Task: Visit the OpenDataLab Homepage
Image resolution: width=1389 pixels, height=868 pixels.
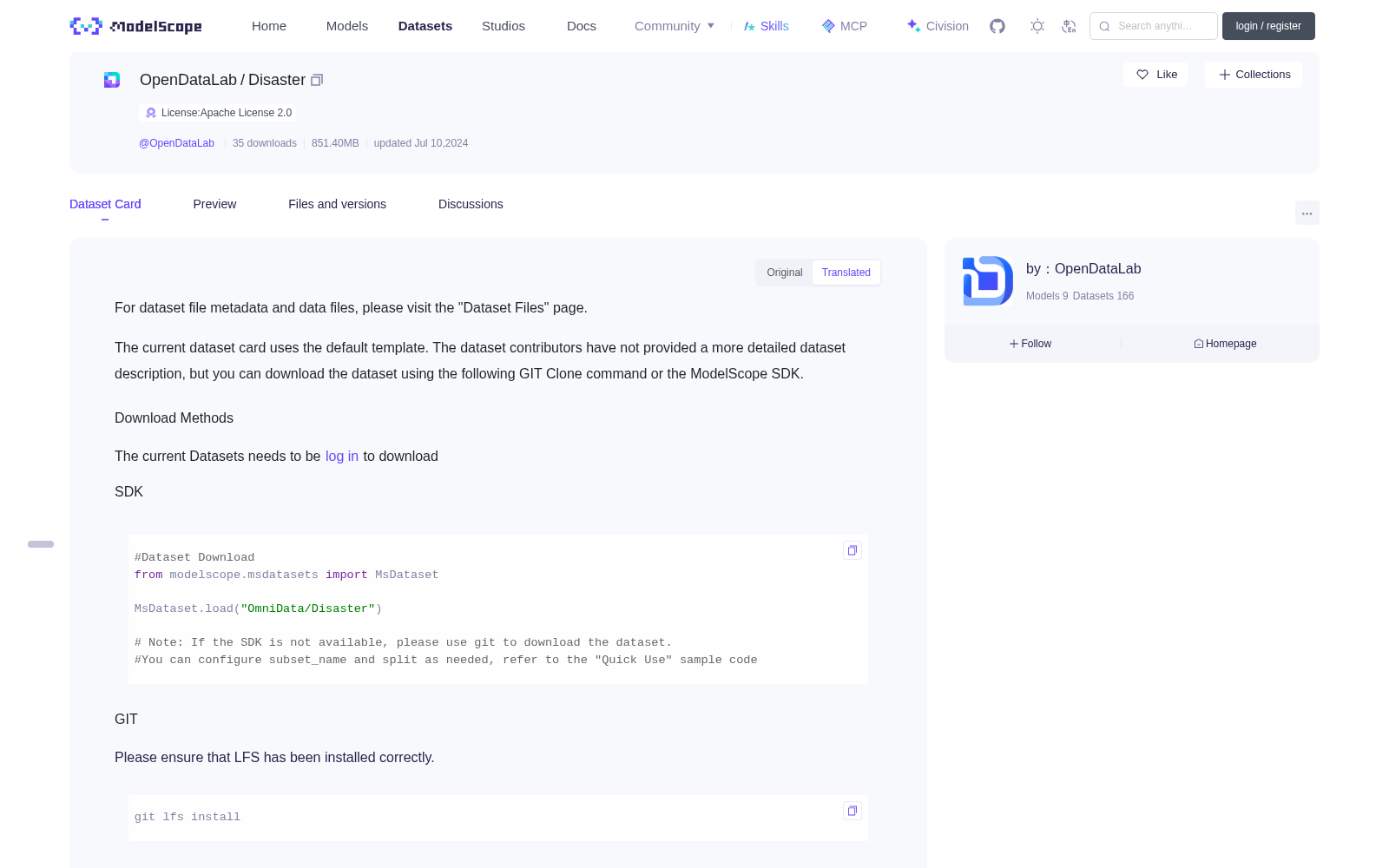Action: [1225, 344]
